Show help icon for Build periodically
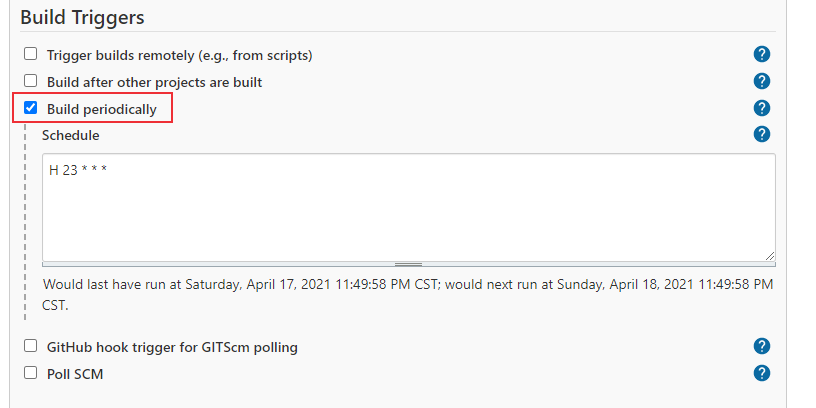 coord(761,108)
